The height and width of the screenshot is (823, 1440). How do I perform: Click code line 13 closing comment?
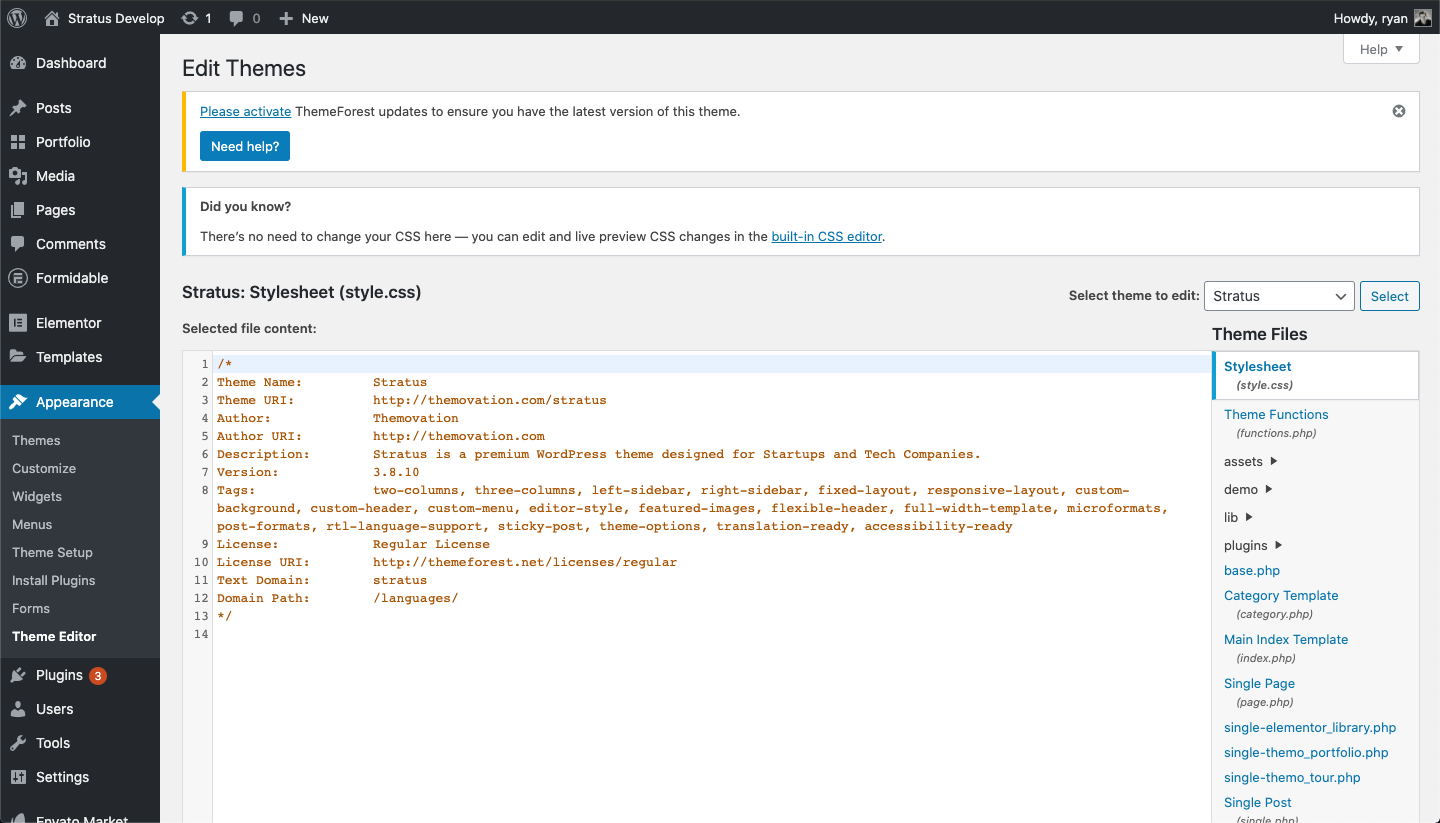224,616
